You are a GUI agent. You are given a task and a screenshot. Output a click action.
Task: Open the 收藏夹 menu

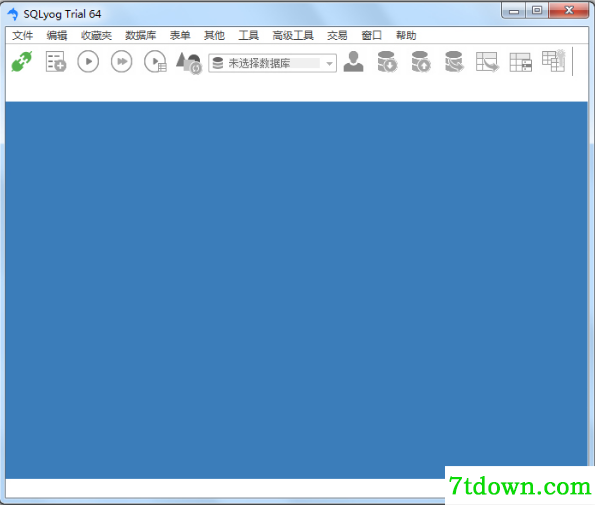point(96,35)
